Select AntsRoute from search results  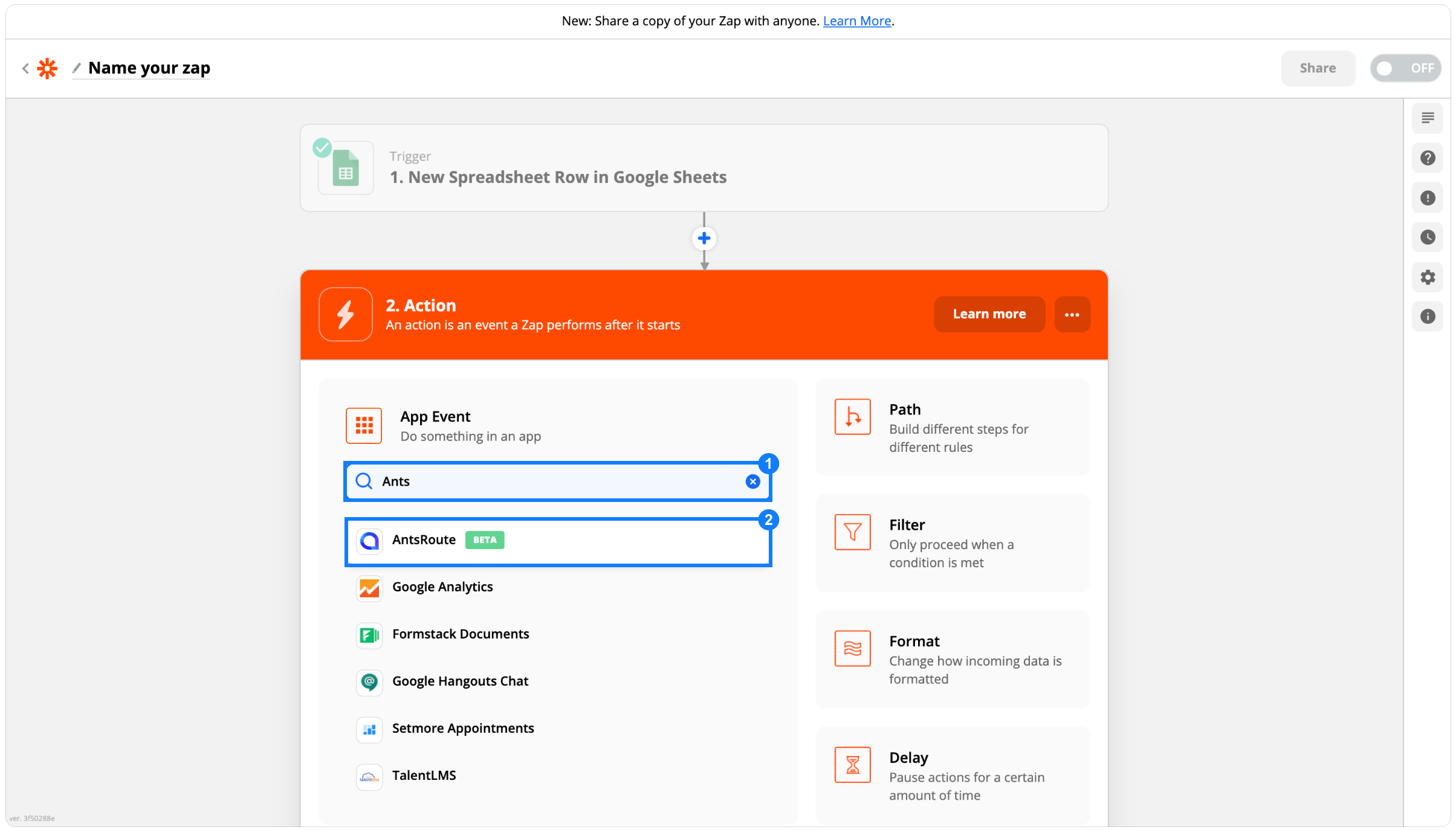(x=558, y=541)
